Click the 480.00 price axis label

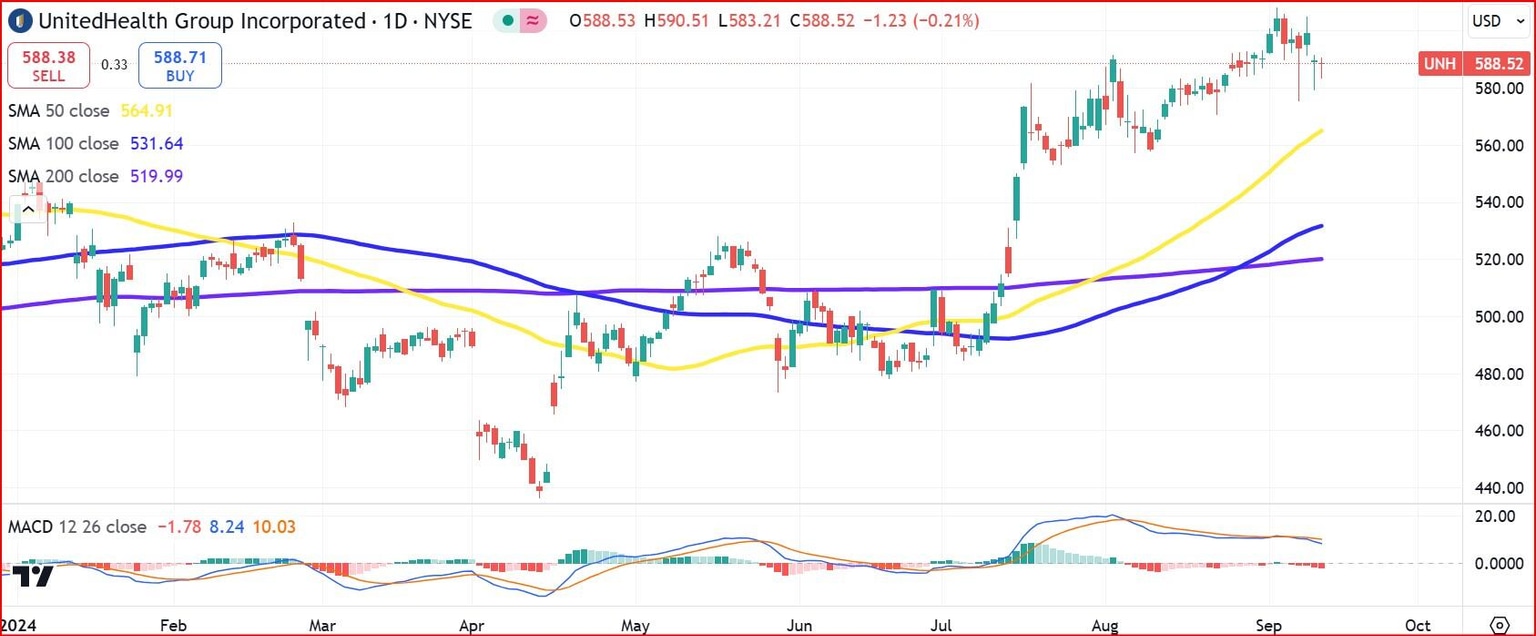click(x=1497, y=374)
